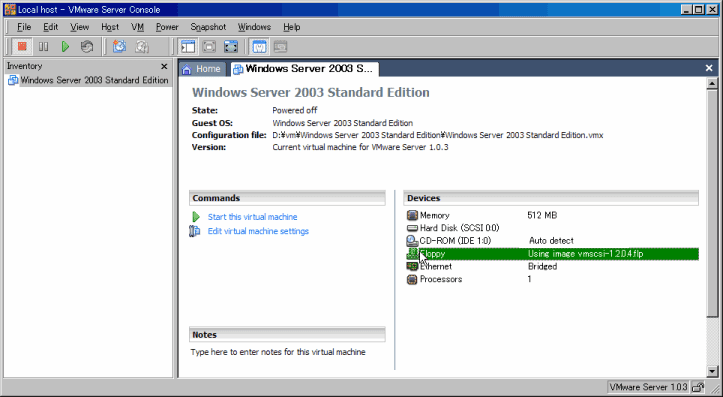
Task: Close the current virtual machine tab
Action: 709,68
